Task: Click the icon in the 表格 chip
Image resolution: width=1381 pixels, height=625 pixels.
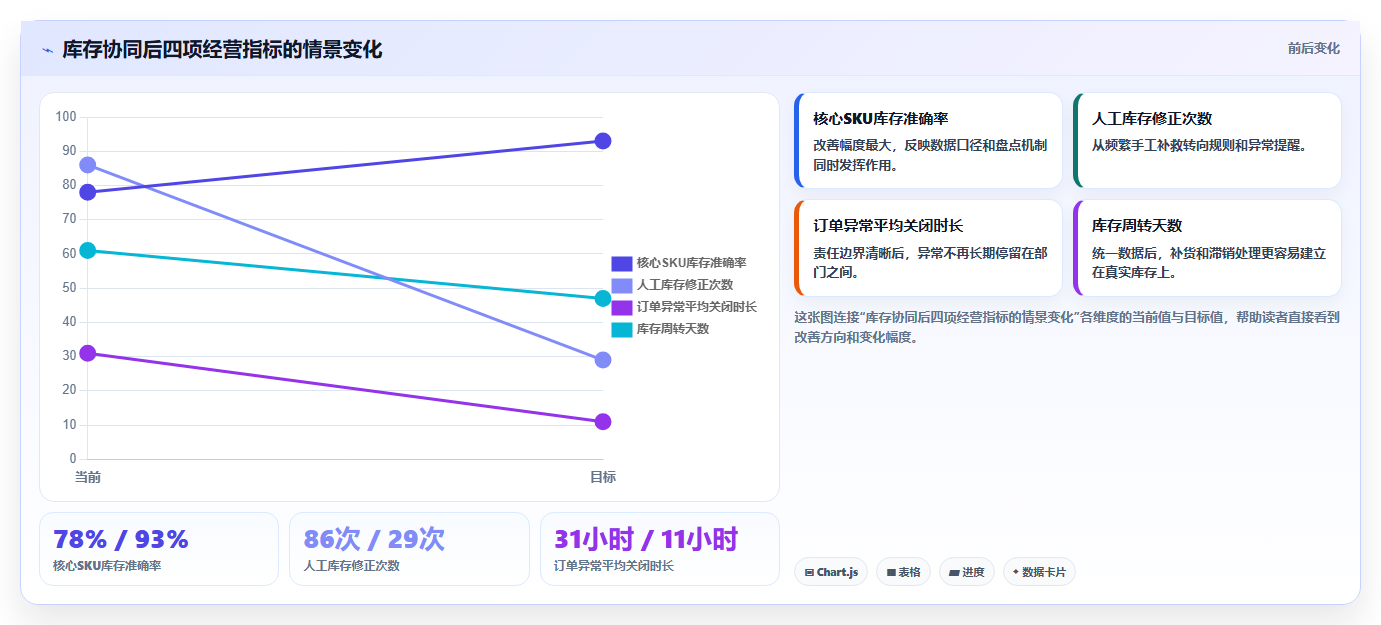Action: pyautogui.click(x=891, y=573)
